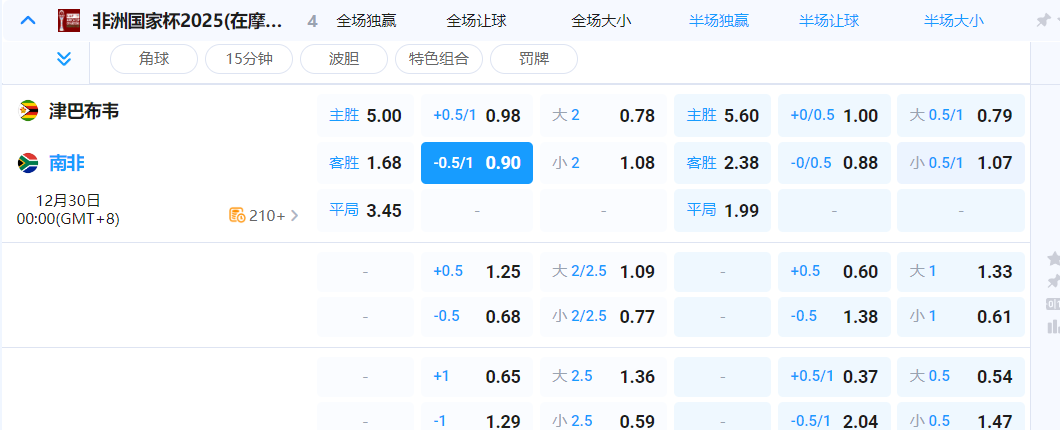Pin the league with the pushpin icon
The width and height of the screenshot is (1060, 430).
click(x=1042, y=21)
